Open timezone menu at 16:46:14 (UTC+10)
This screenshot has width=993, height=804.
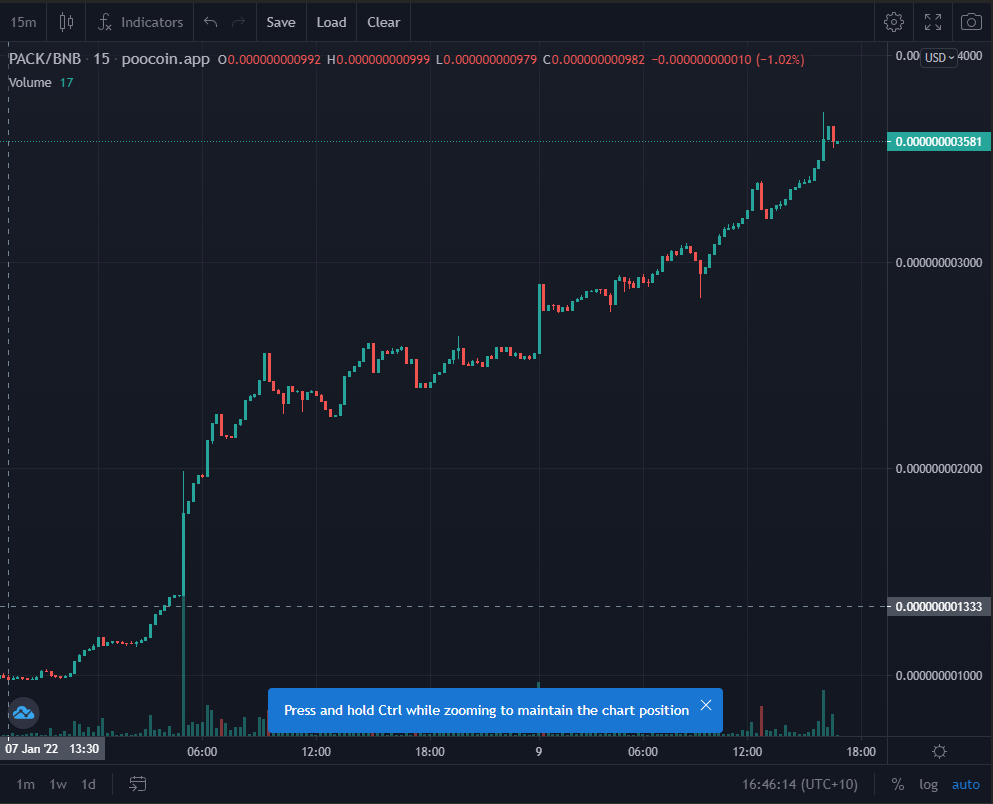pyautogui.click(x=799, y=784)
